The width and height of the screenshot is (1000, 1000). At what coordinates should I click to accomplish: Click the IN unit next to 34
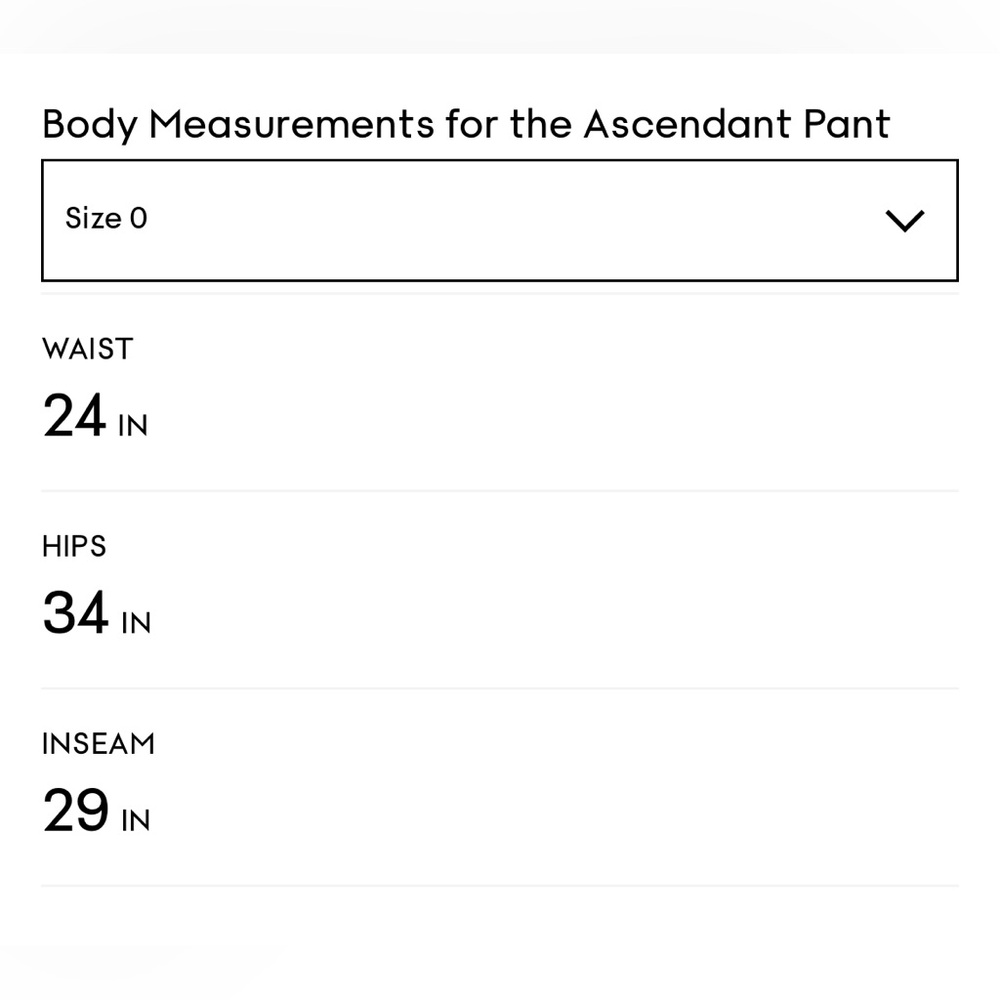pos(136,623)
